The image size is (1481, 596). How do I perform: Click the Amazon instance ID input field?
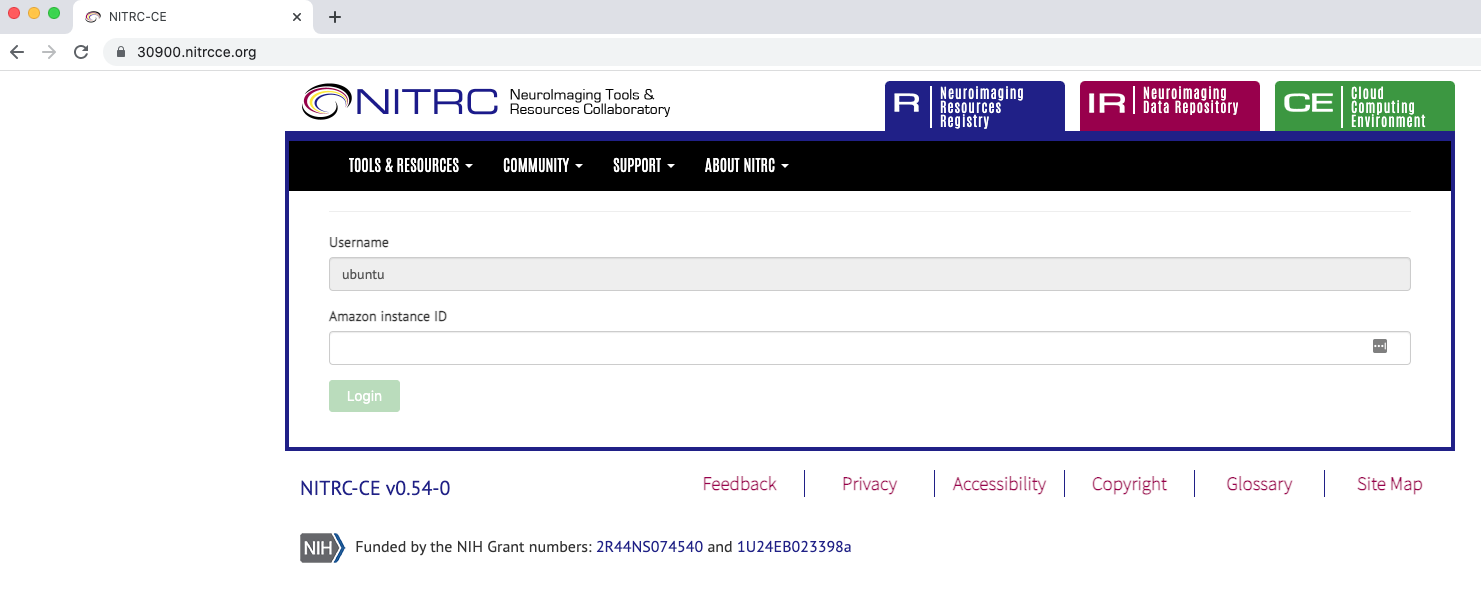[x=869, y=348]
